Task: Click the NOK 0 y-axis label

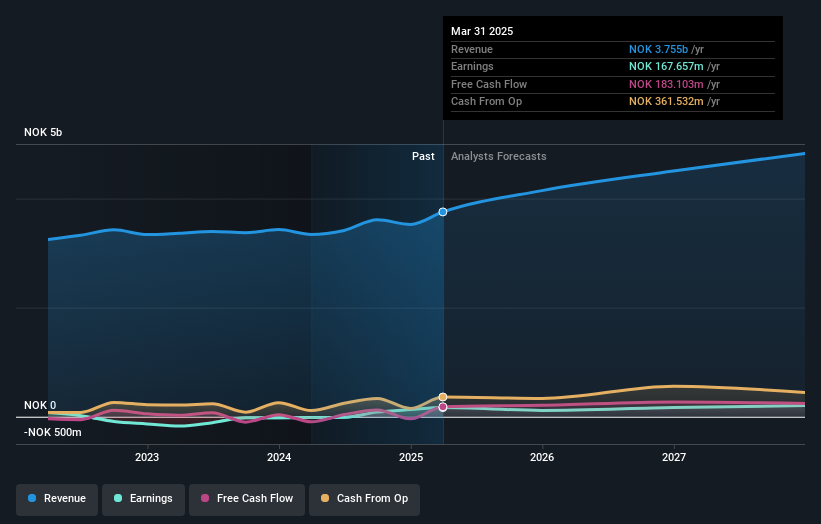Action: [40, 405]
